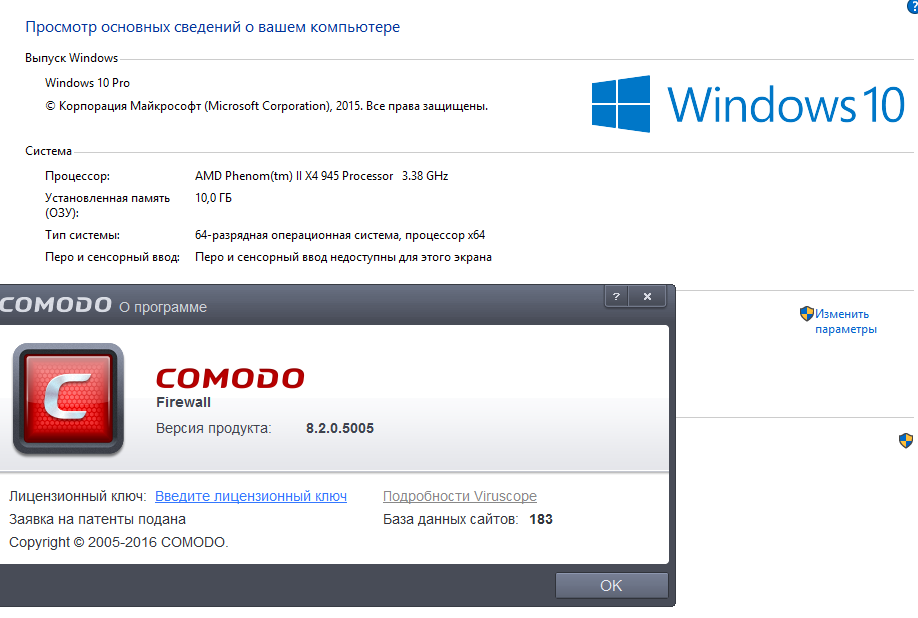This screenshot has width=918, height=618.
Task: Click the shield icon beside Изменить параметры
Action: click(x=807, y=314)
